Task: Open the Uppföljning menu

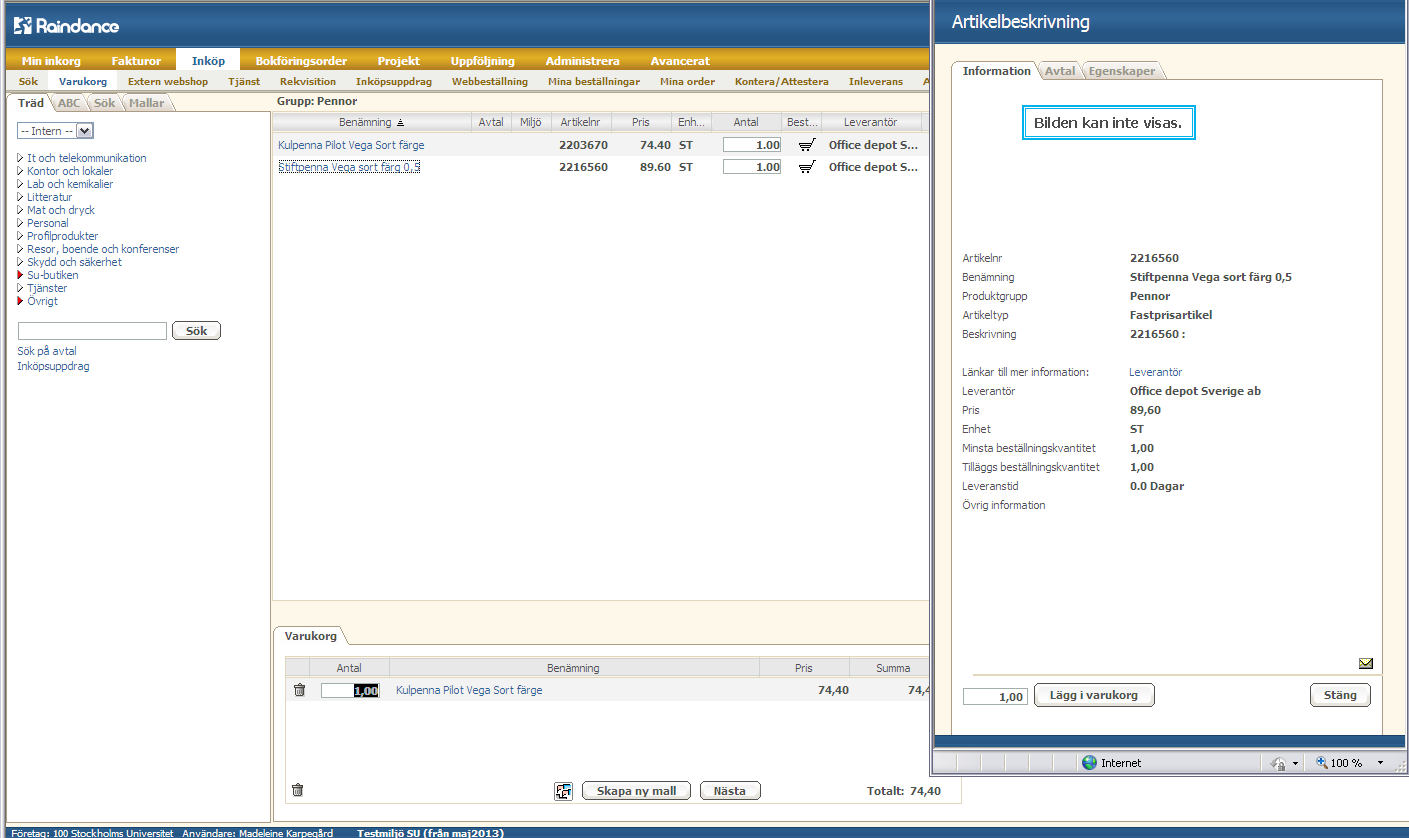Action: (483, 61)
